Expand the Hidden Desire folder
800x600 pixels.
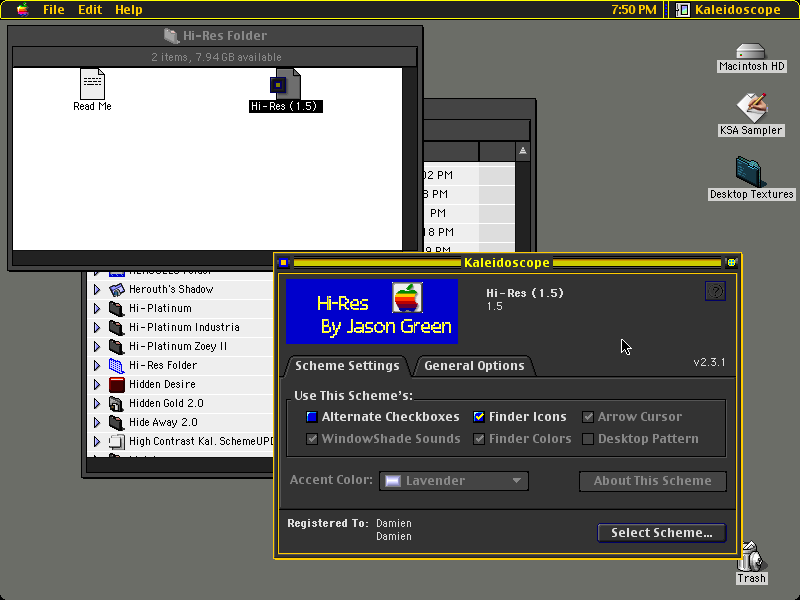pos(97,385)
